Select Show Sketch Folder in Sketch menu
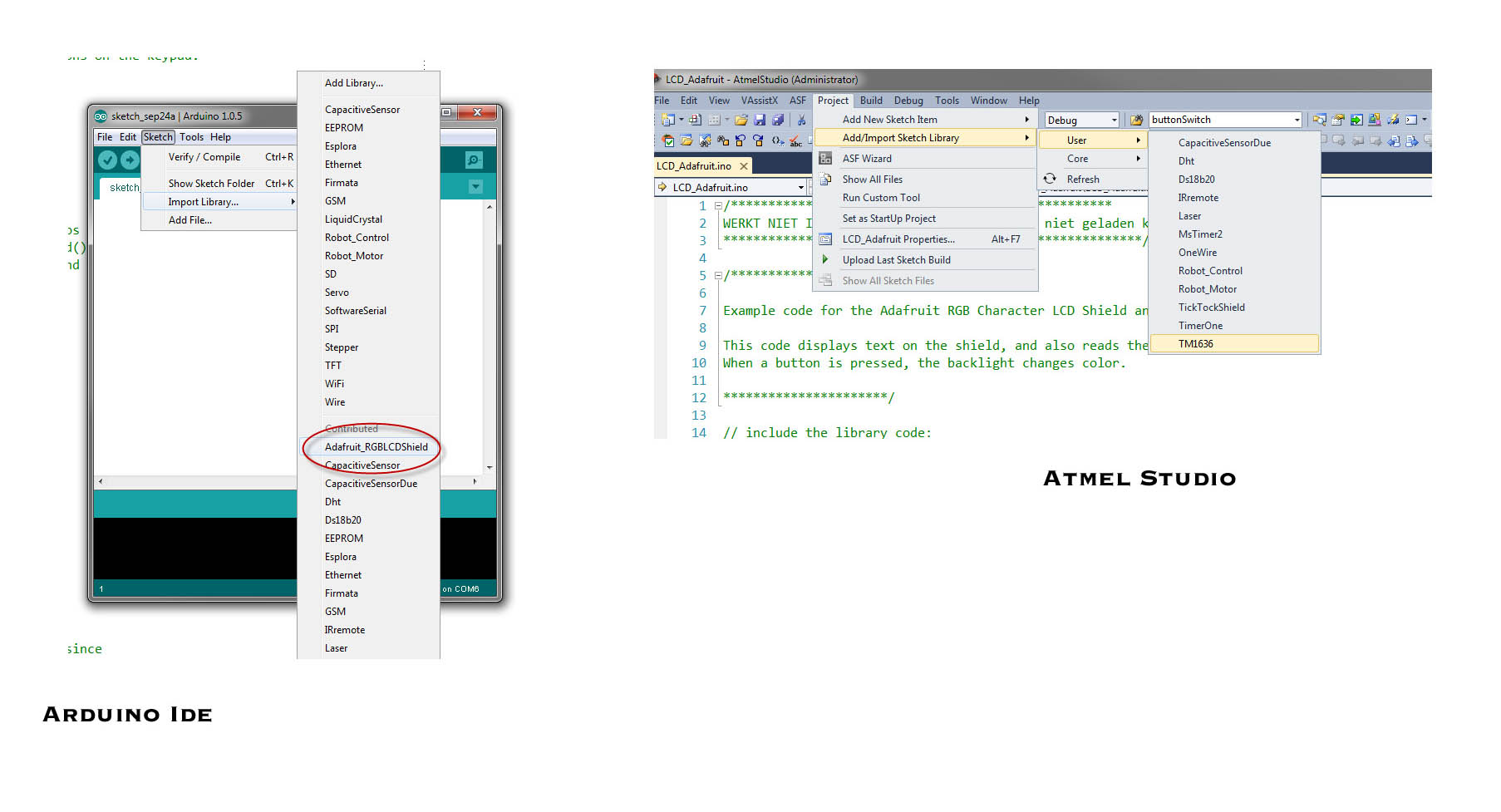The height and width of the screenshot is (812, 1501). 219,184
